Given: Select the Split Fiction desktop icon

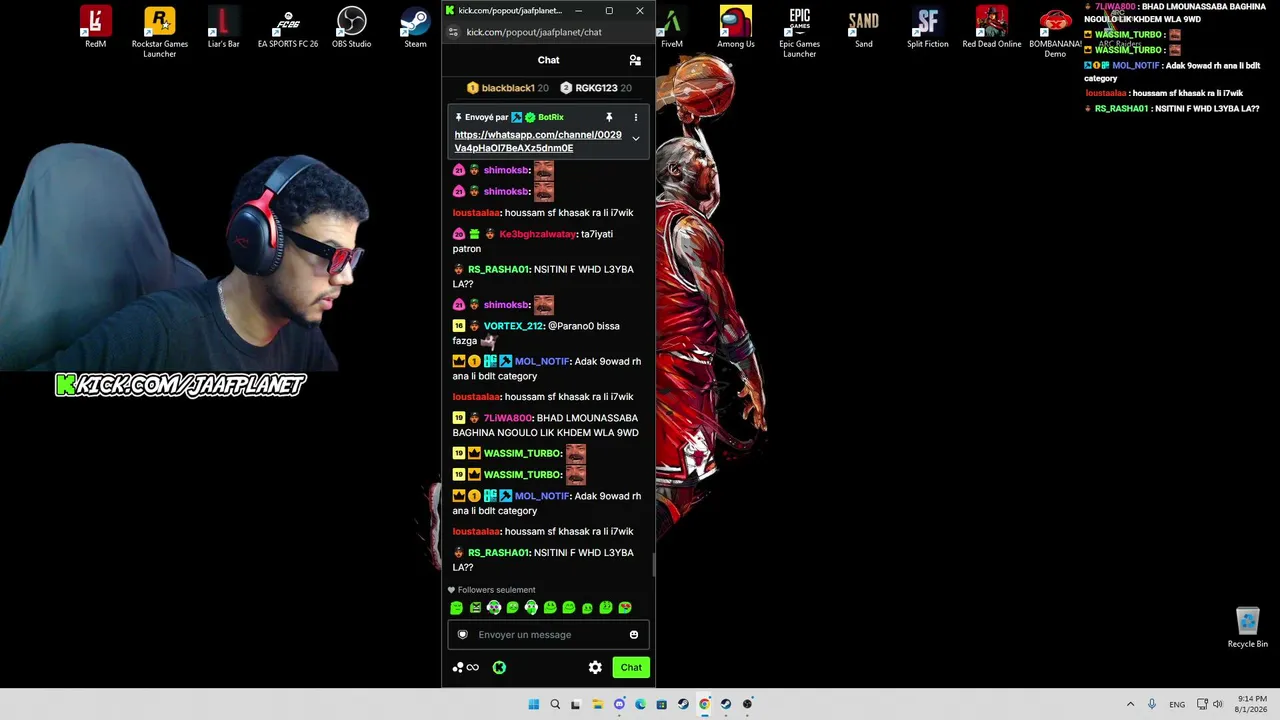Looking at the screenshot, I should (927, 28).
